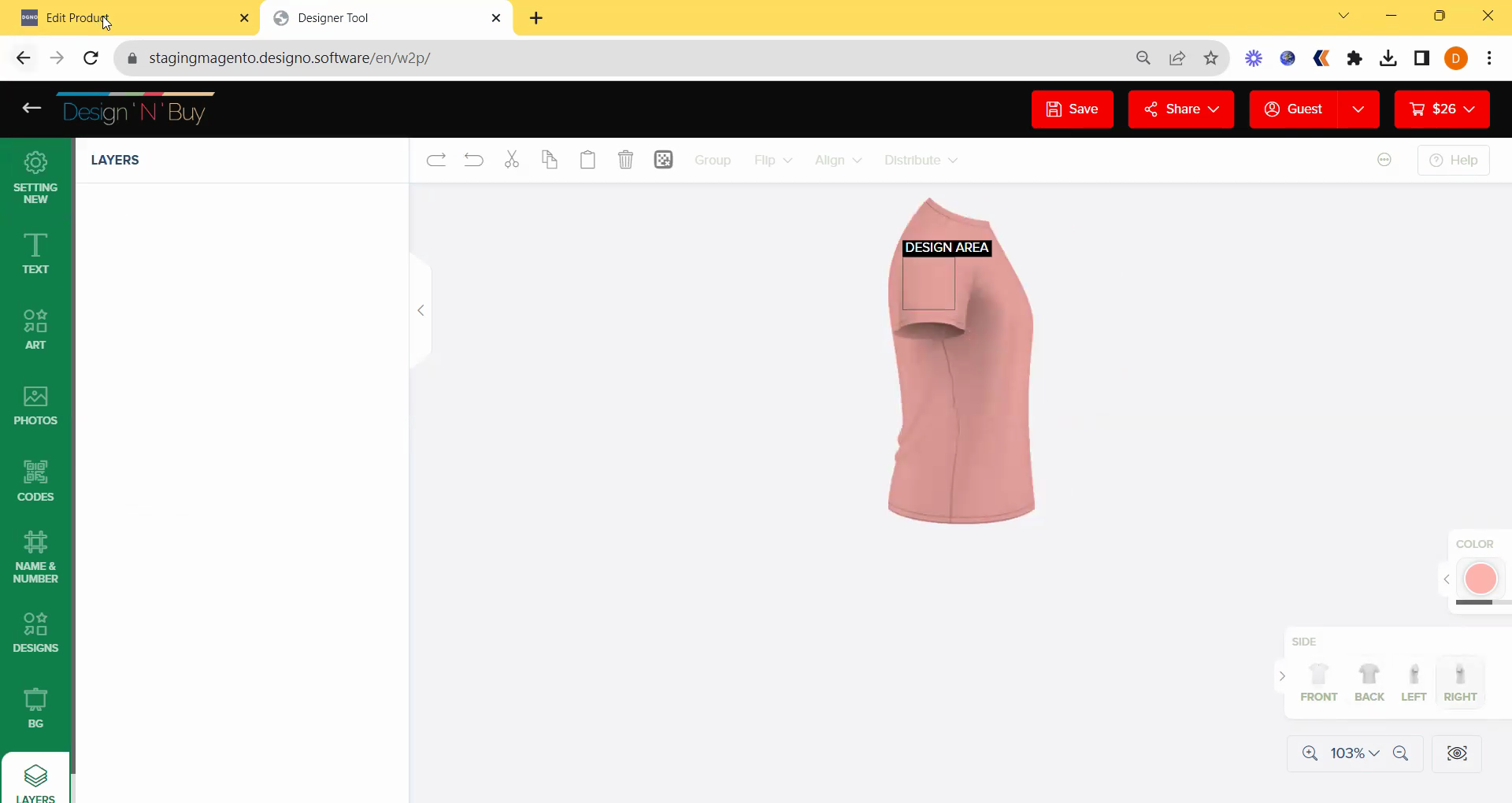1512x803 pixels.
Task: Open the Art panel
Action: tap(35, 329)
